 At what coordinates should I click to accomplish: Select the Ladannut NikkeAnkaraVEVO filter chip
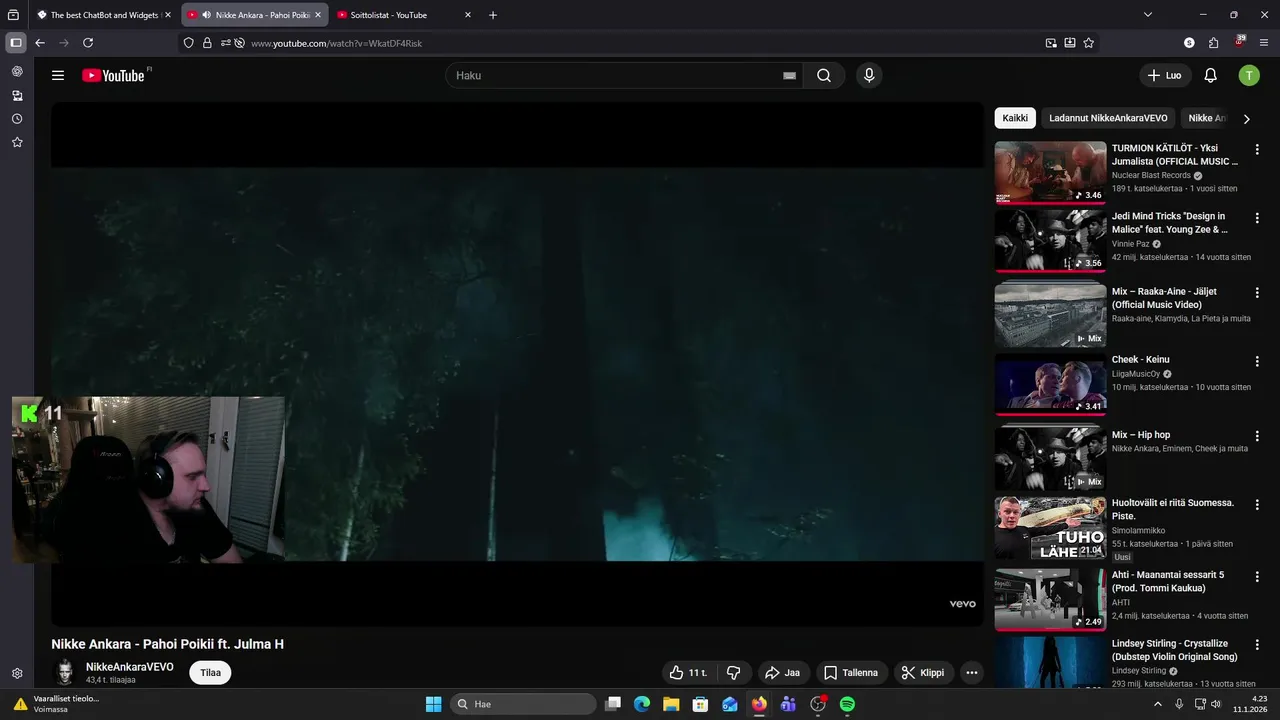(x=1108, y=118)
